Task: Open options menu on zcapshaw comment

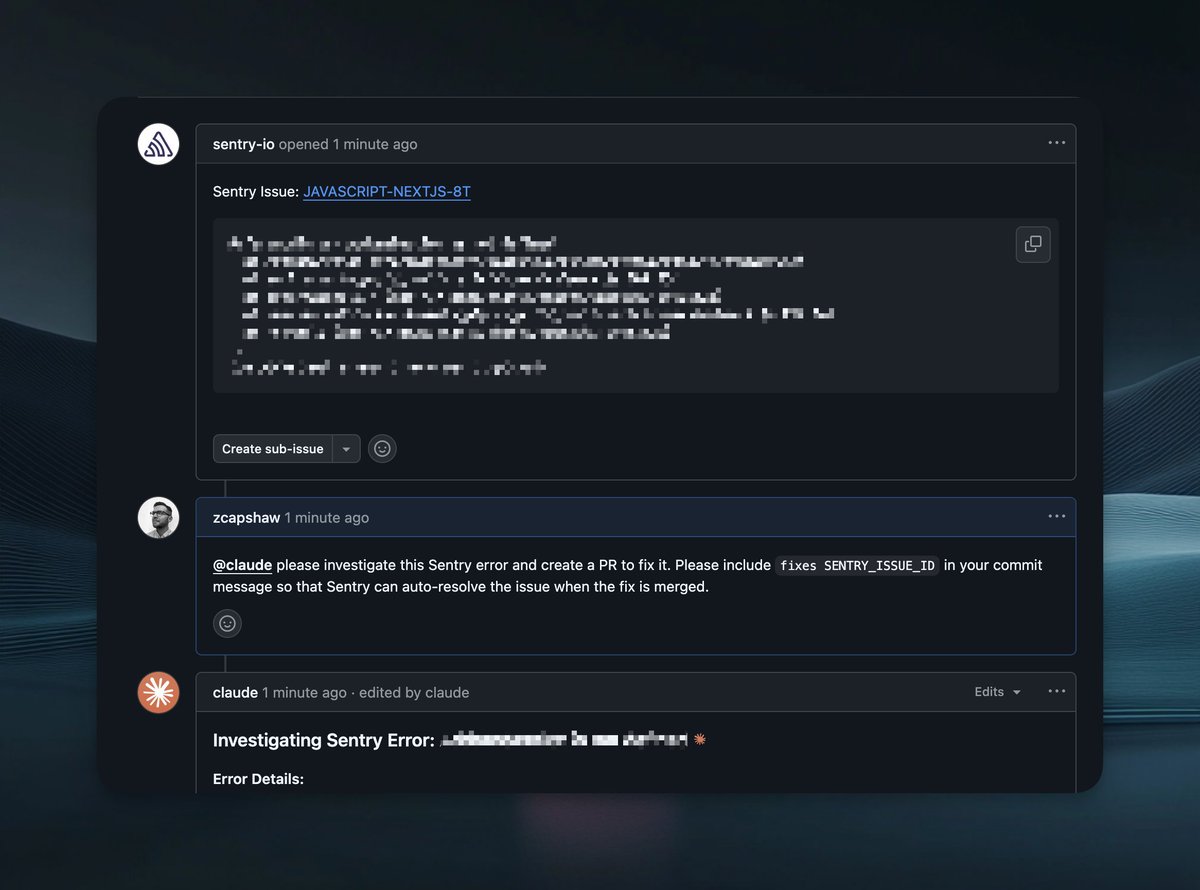Action: pyautogui.click(x=1057, y=516)
